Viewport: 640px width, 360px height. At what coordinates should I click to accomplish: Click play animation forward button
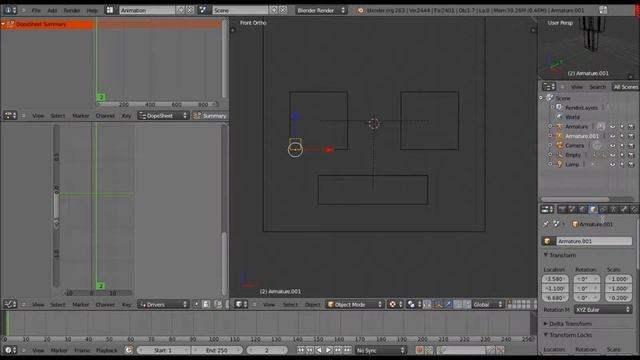coord(329,350)
